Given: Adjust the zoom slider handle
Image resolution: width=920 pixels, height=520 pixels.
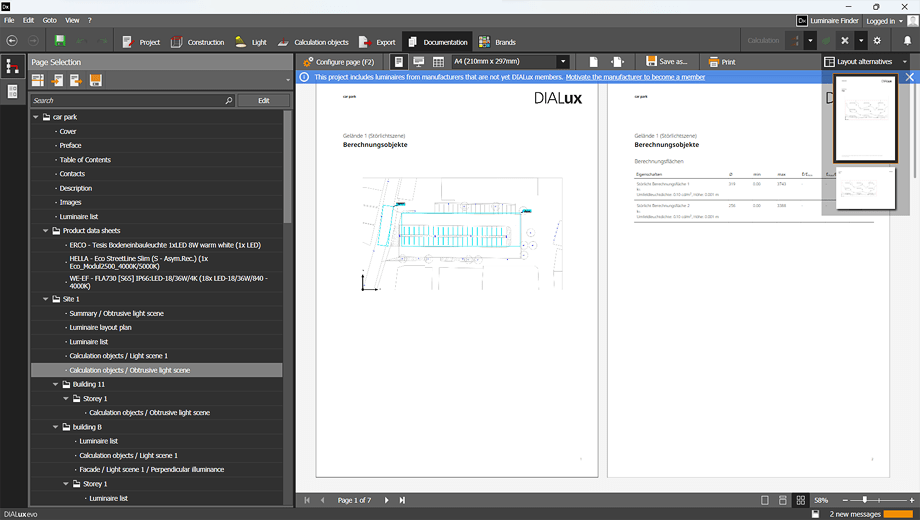Looking at the screenshot, I should coord(864,500).
